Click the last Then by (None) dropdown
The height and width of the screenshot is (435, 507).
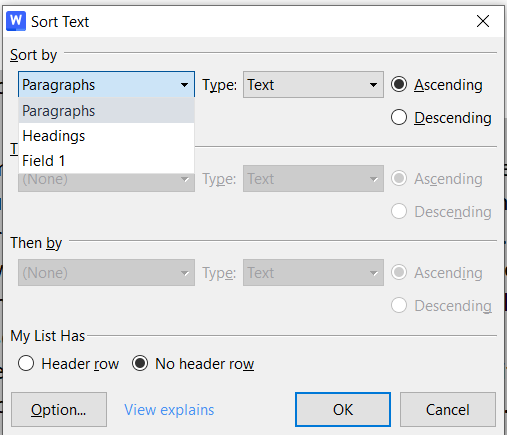[x=106, y=273]
